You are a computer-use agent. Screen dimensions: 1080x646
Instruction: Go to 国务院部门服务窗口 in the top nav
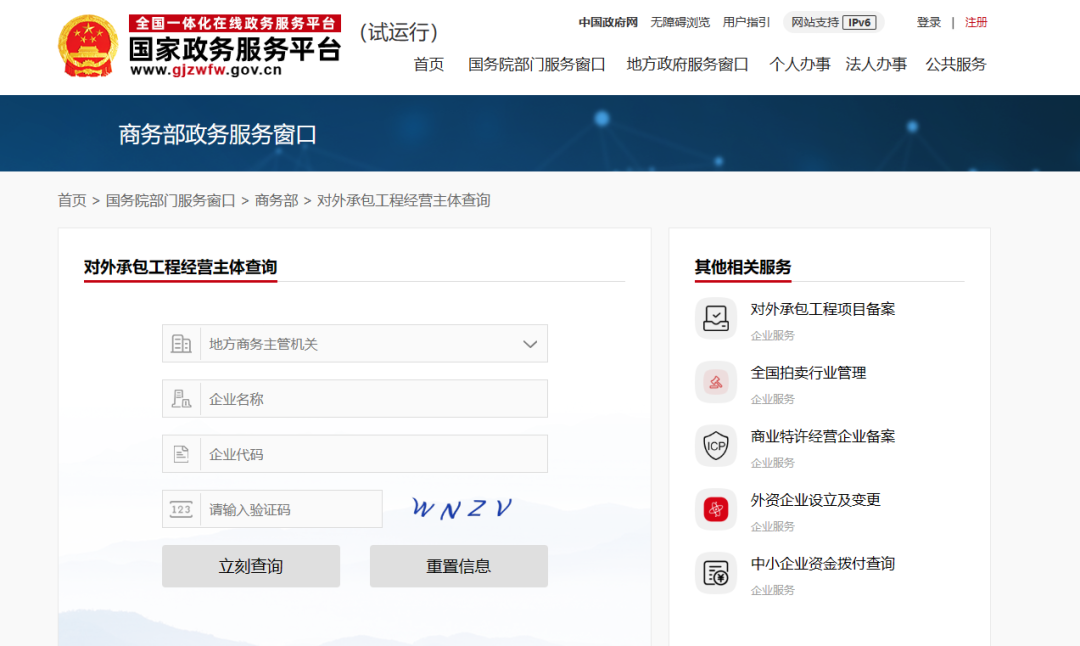(537, 64)
